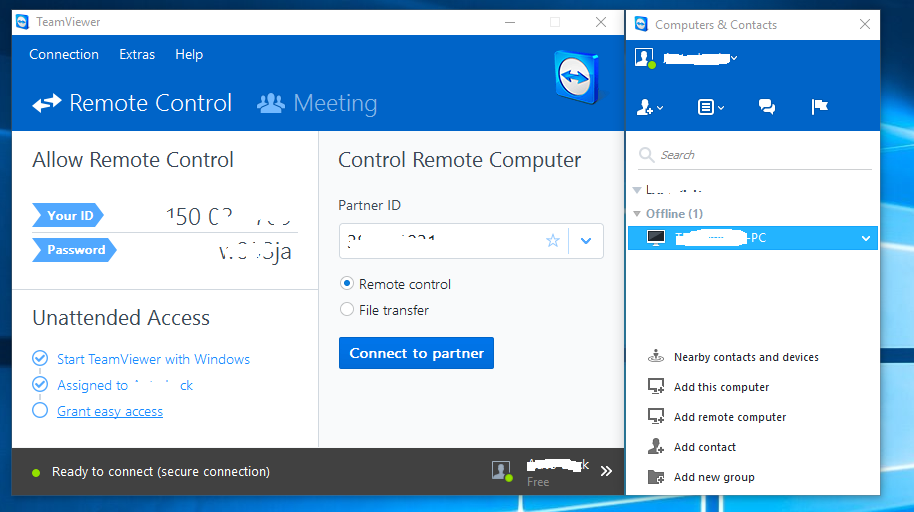The image size is (914, 512).
Task: Click the TeamViewer logo icon in header
Action: click(x=578, y=77)
